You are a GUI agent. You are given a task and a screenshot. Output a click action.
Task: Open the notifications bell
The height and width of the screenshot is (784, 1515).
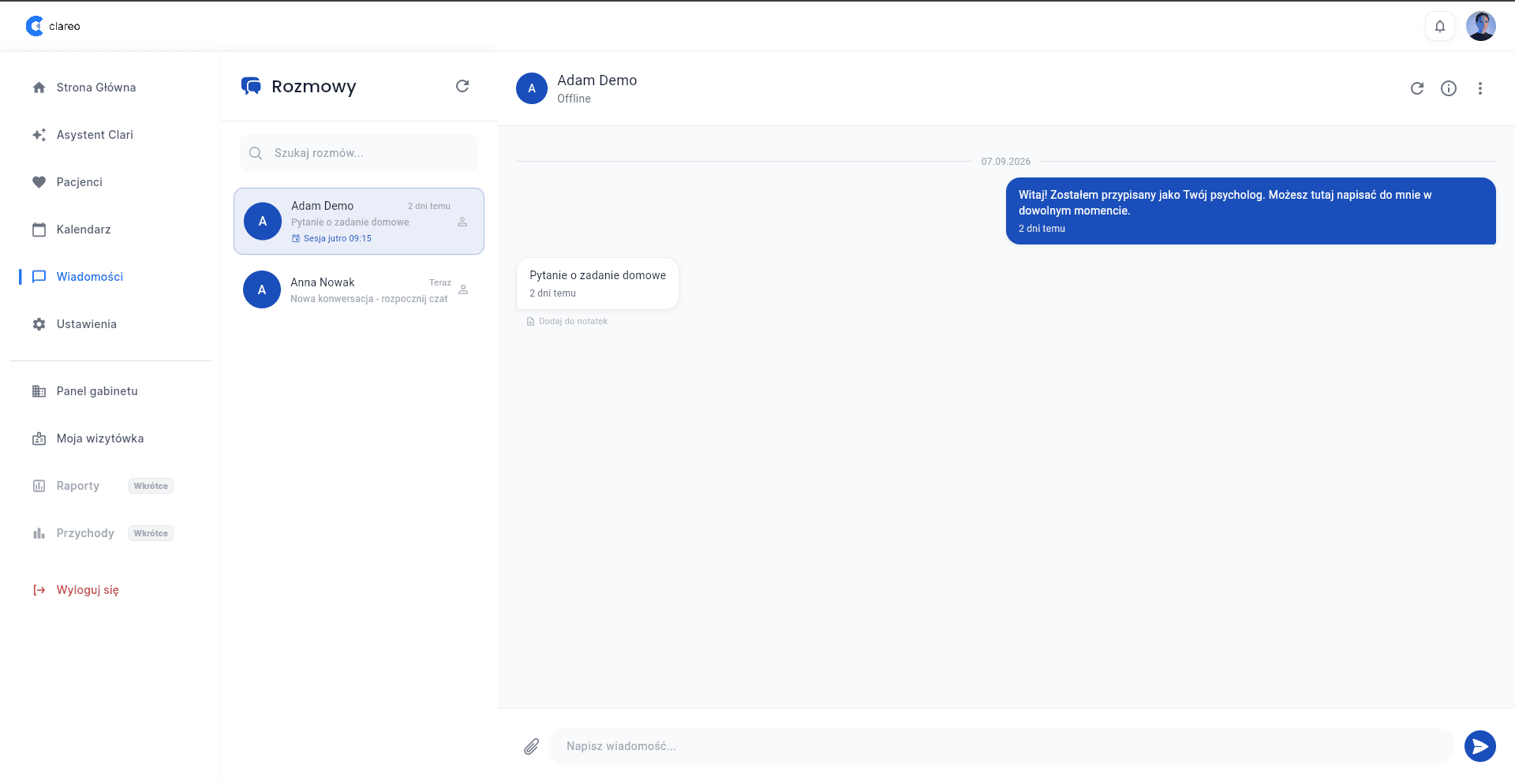pos(1440,26)
